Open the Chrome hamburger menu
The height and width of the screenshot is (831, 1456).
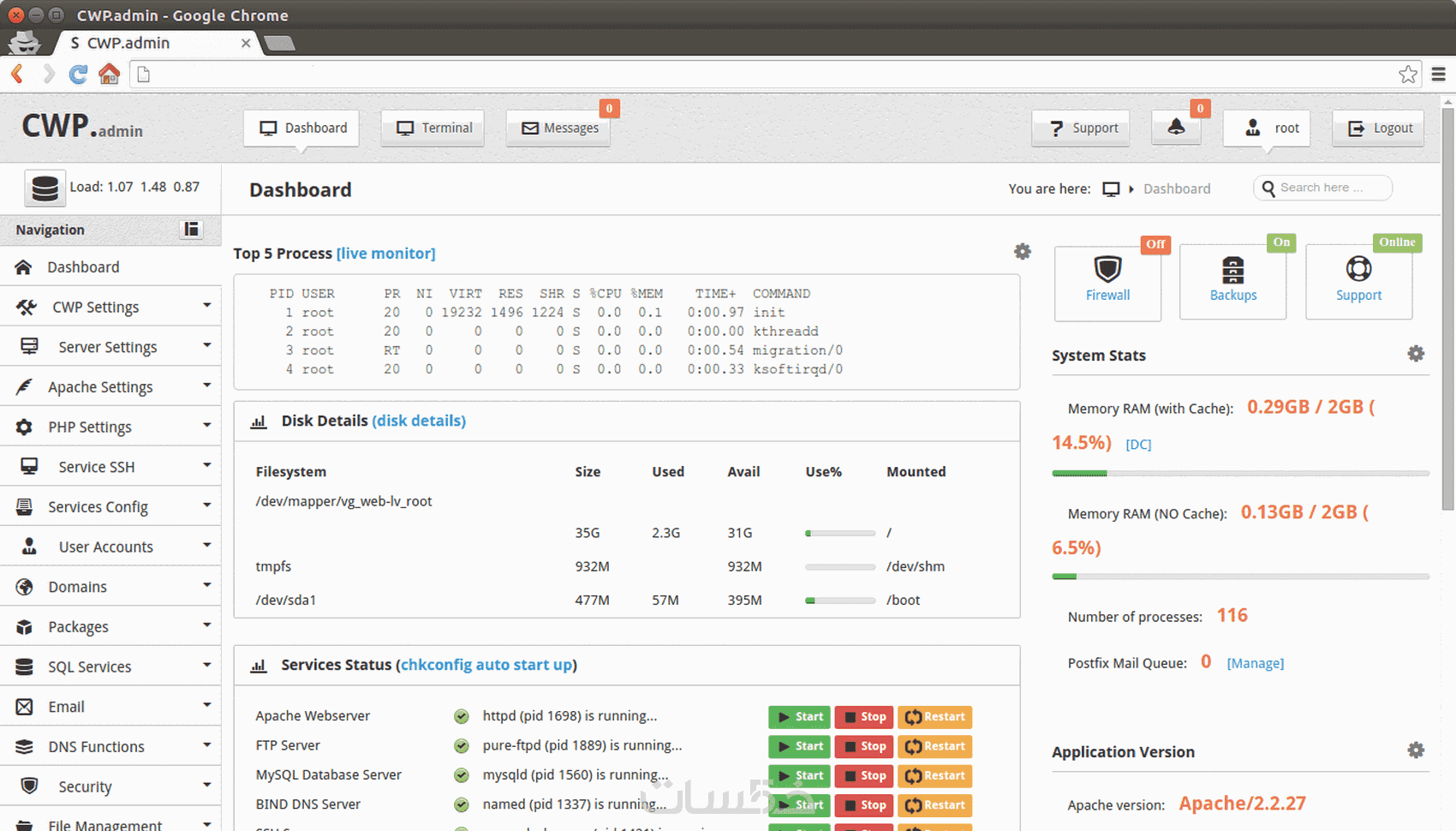1439,75
